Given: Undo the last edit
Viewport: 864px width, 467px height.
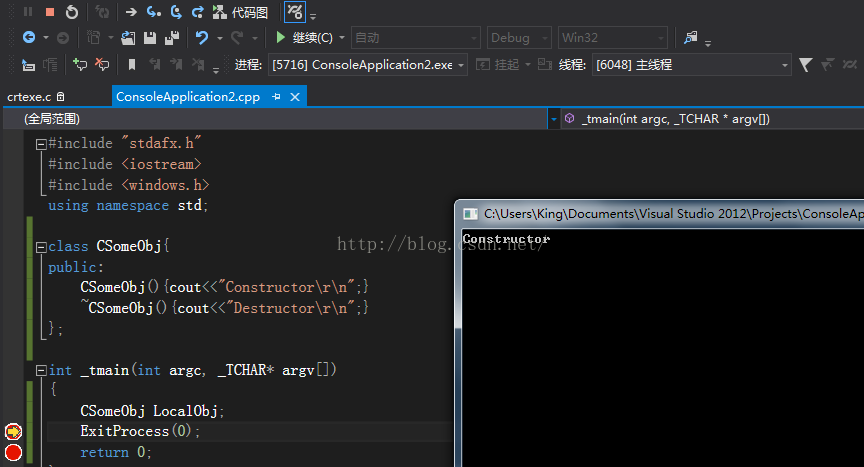Looking at the screenshot, I should tap(202, 37).
